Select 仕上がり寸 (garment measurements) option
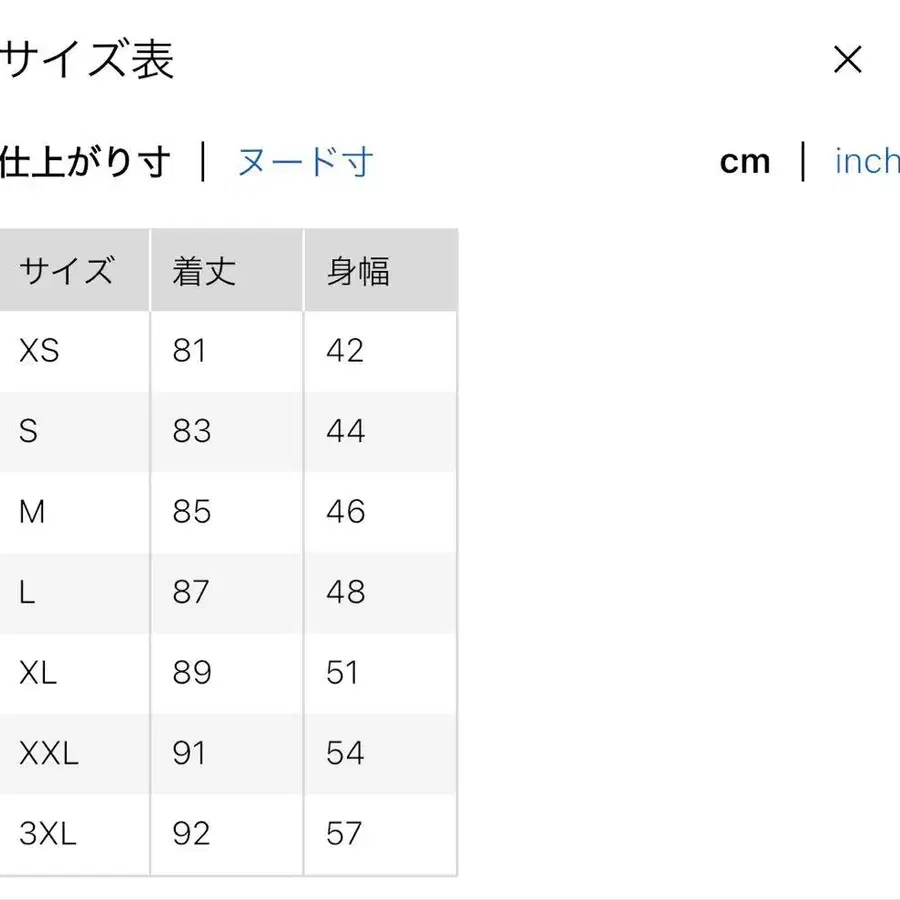 (x=85, y=160)
